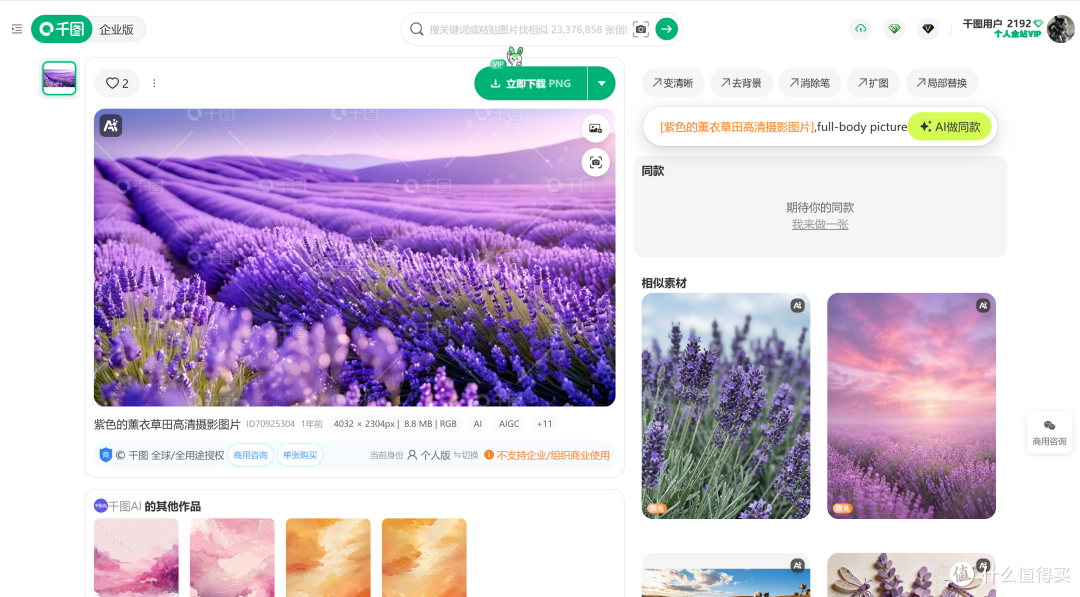Click the 变清晰 tool
This screenshot has height=597, width=1080.
coord(673,83)
